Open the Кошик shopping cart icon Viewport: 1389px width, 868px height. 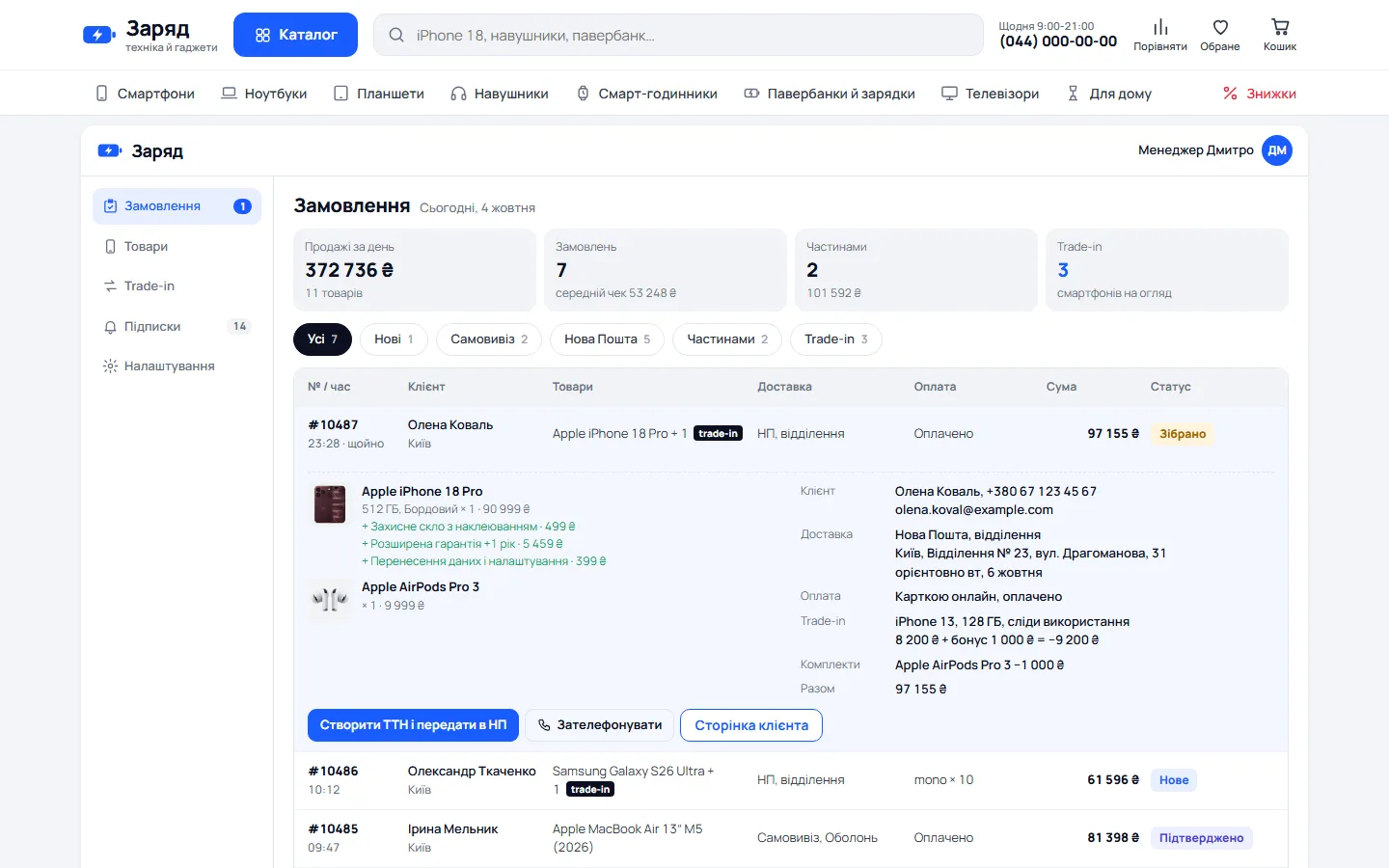point(1280,35)
